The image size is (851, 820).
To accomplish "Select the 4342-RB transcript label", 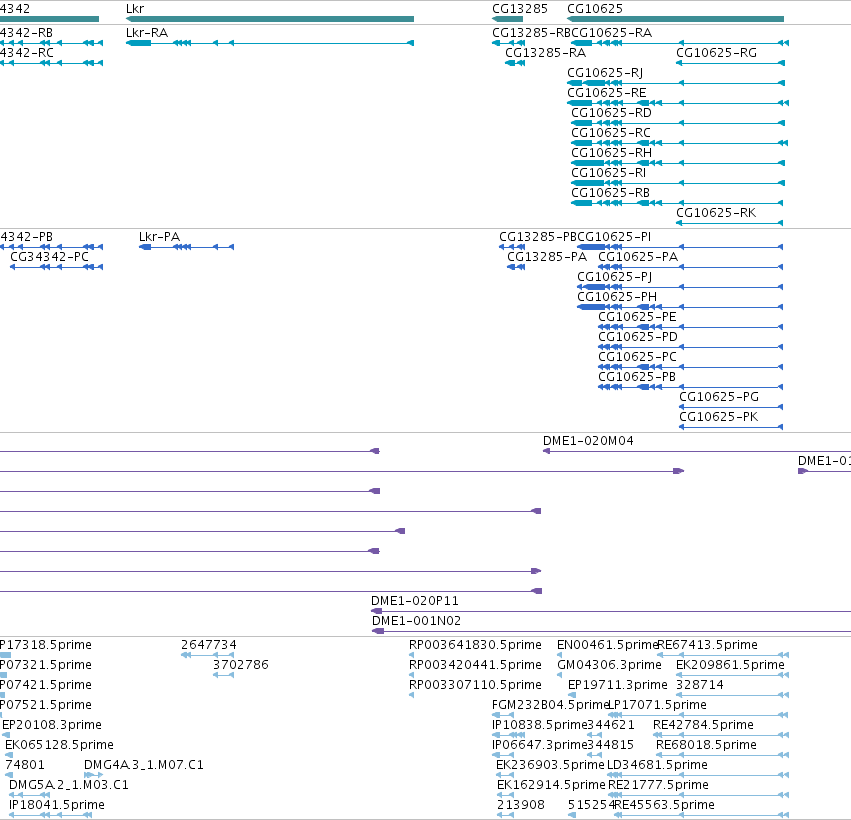I will (x=26, y=33).
